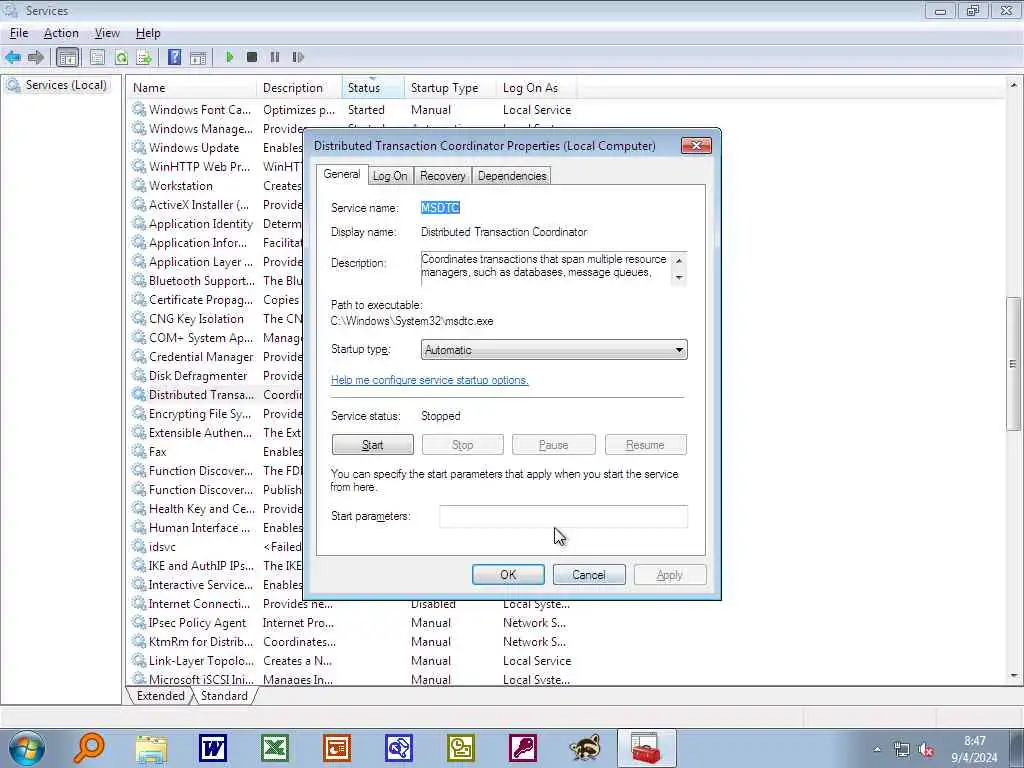Open the orange magnifier search taskbar icon
The height and width of the screenshot is (768, 1024).
click(89, 748)
